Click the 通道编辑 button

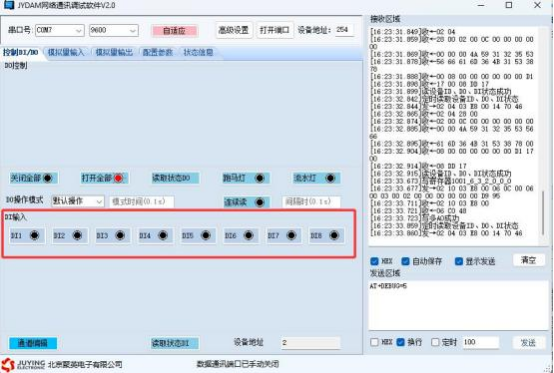coord(33,343)
